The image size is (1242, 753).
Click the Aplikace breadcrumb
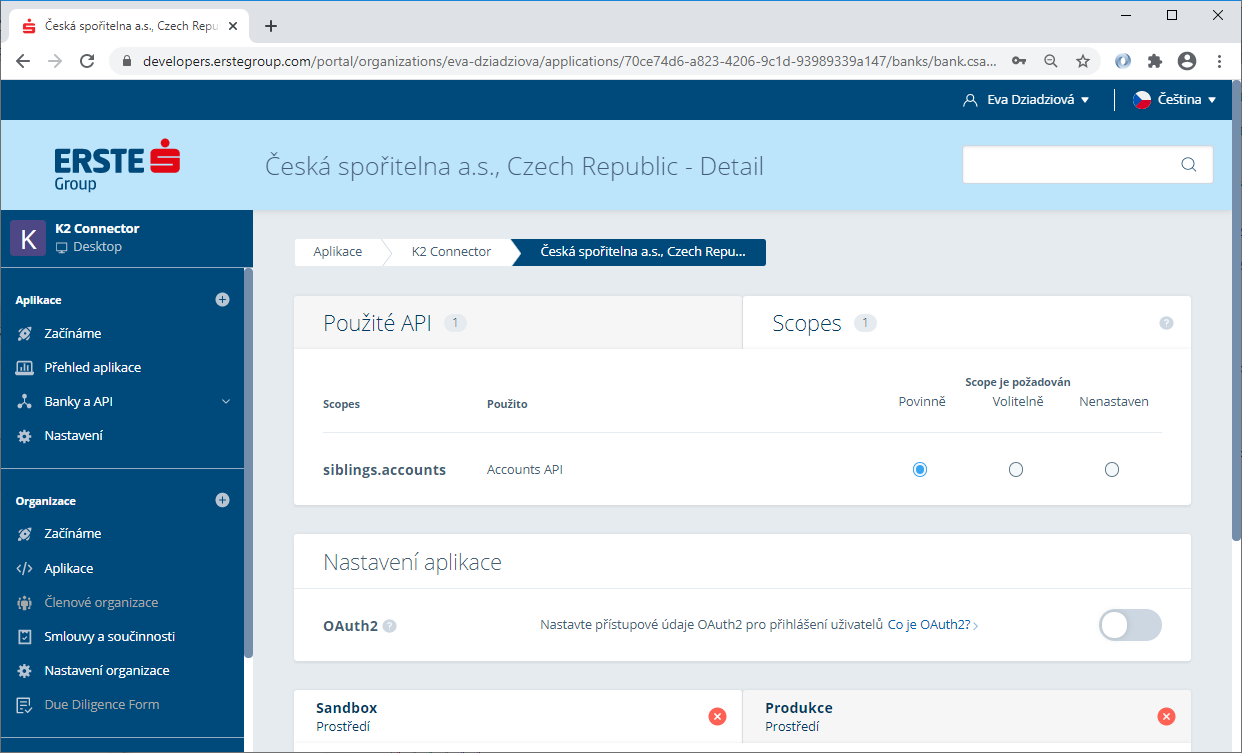coord(338,252)
